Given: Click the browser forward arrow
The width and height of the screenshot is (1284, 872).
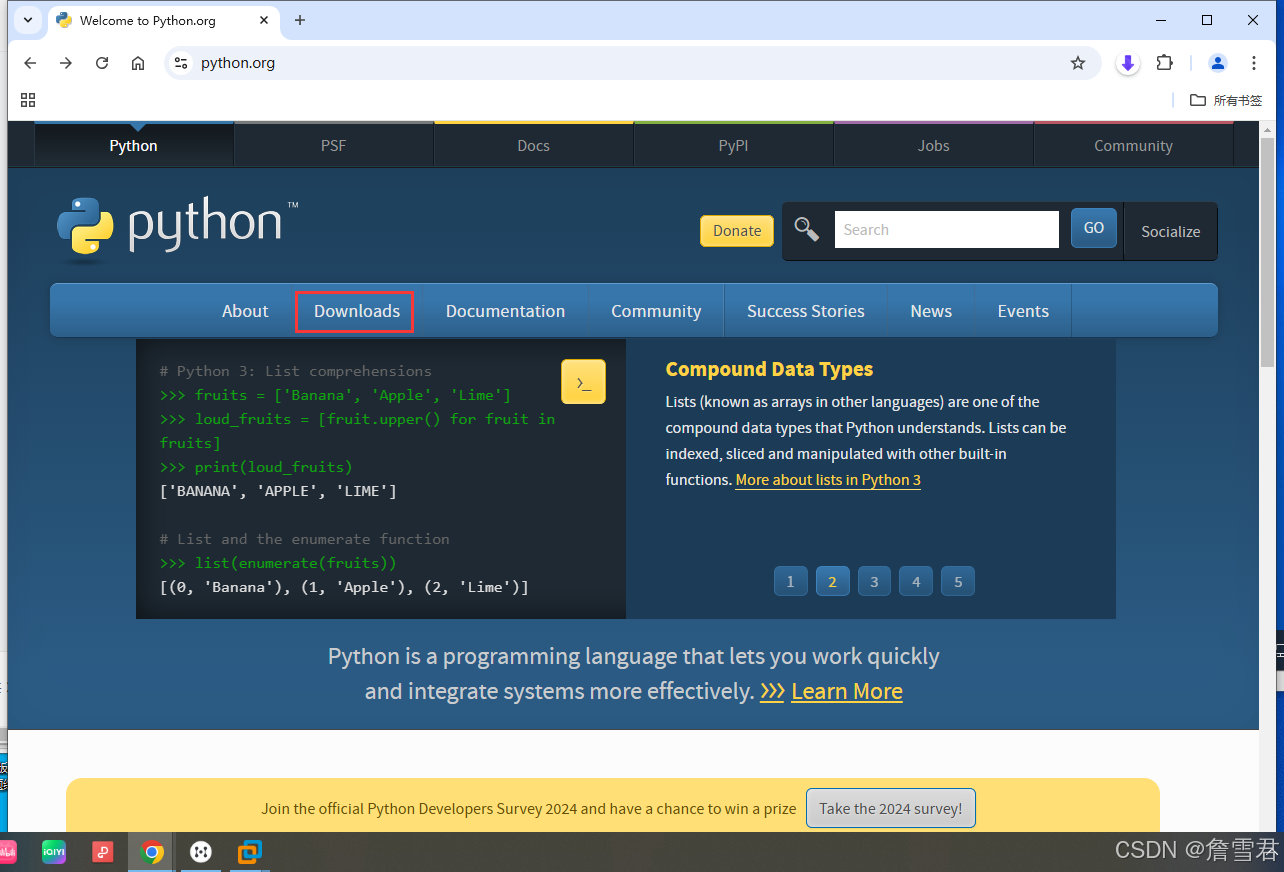Looking at the screenshot, I should tap(66, 63).
